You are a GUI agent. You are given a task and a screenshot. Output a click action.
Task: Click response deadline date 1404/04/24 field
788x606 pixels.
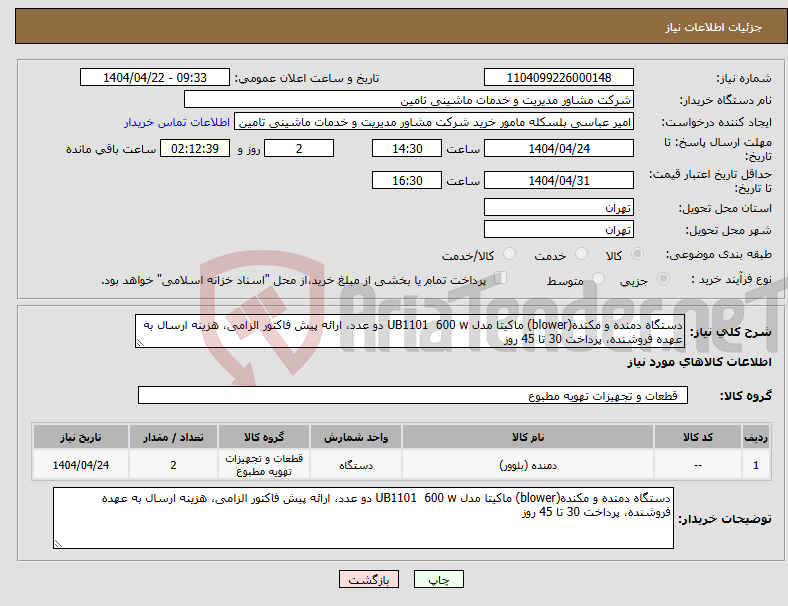pos(558,149)
